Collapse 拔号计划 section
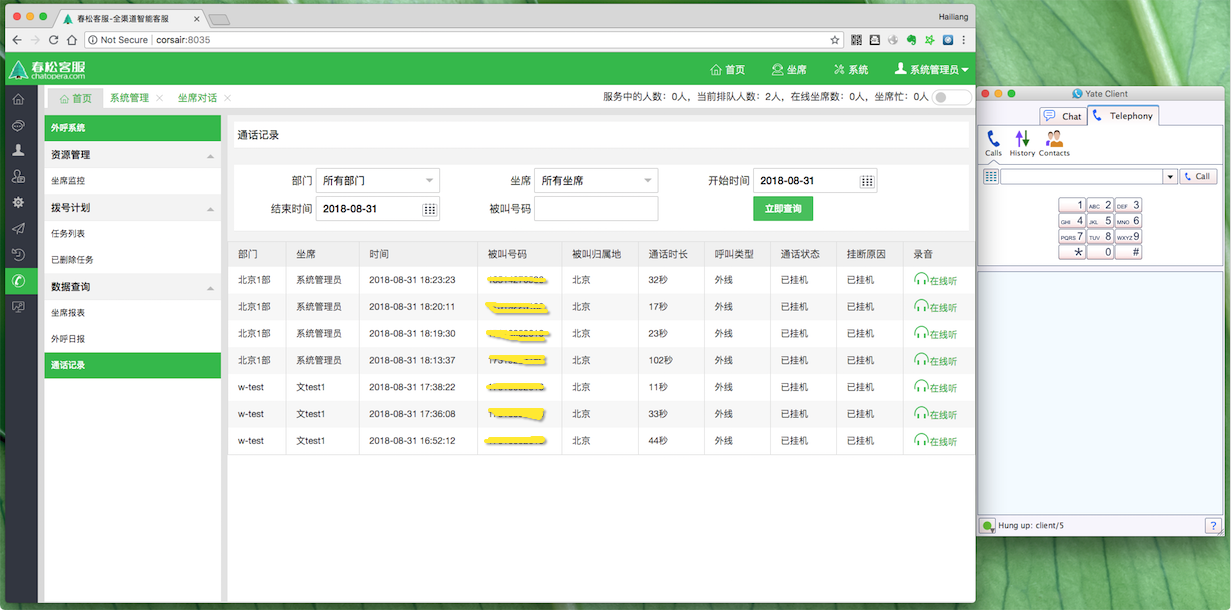1231x610 pixels. [x=210, y=209]
